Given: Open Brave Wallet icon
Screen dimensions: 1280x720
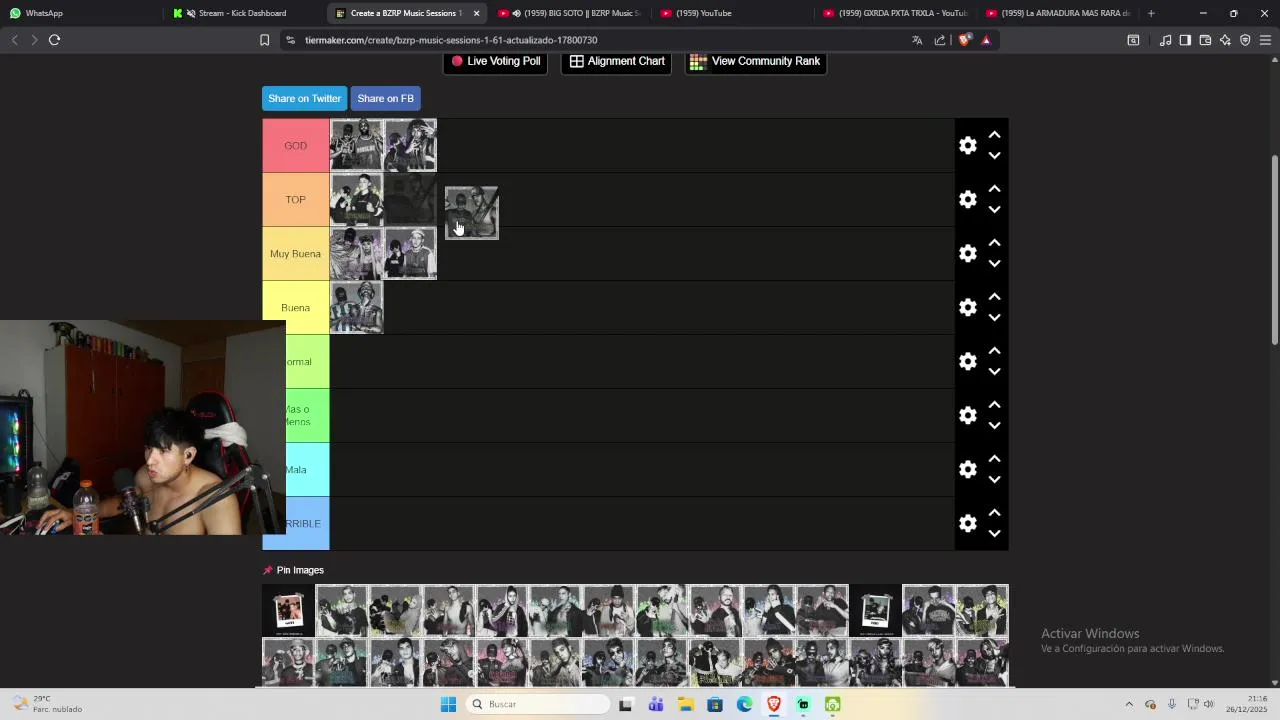Looking at the screenshot, I should [x=1205, y=40].
